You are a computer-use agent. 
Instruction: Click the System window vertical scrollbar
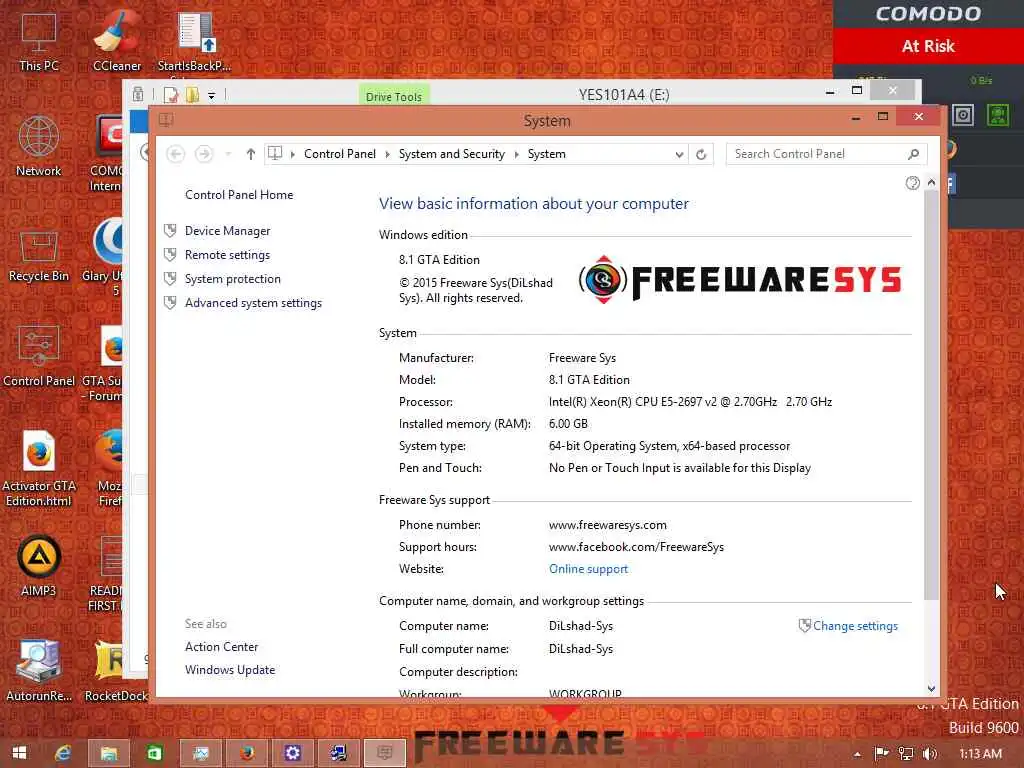pyautogui.click(x=931, y=395)
